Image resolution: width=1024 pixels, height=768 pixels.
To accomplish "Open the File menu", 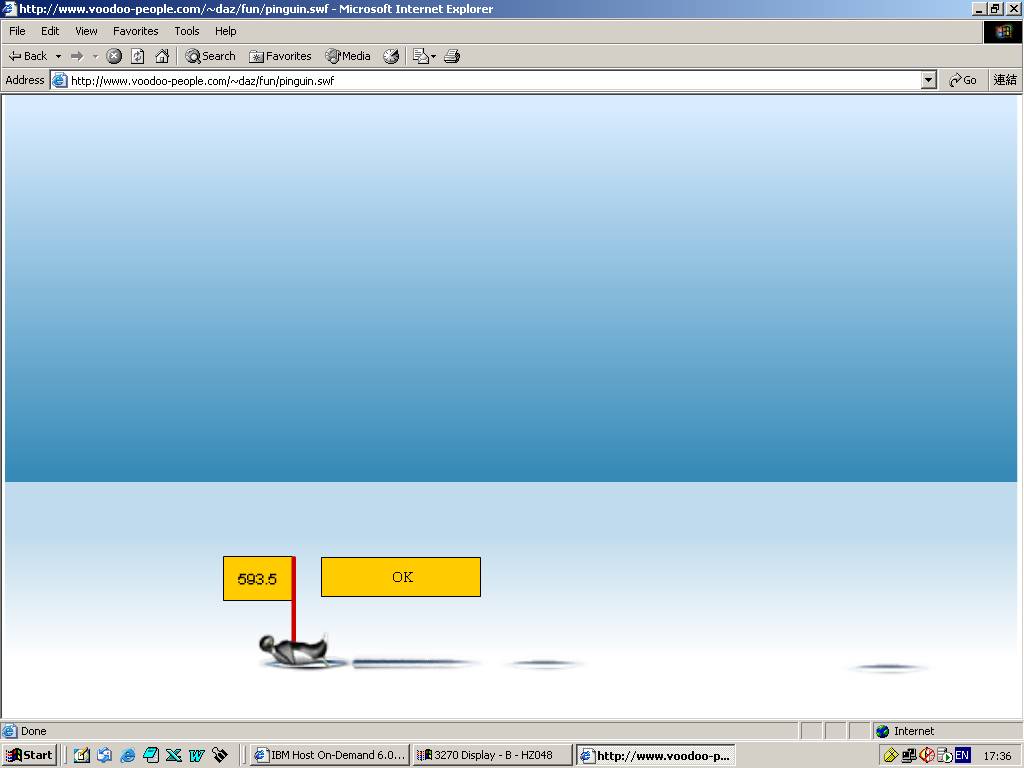I will (x=17, y=31).
